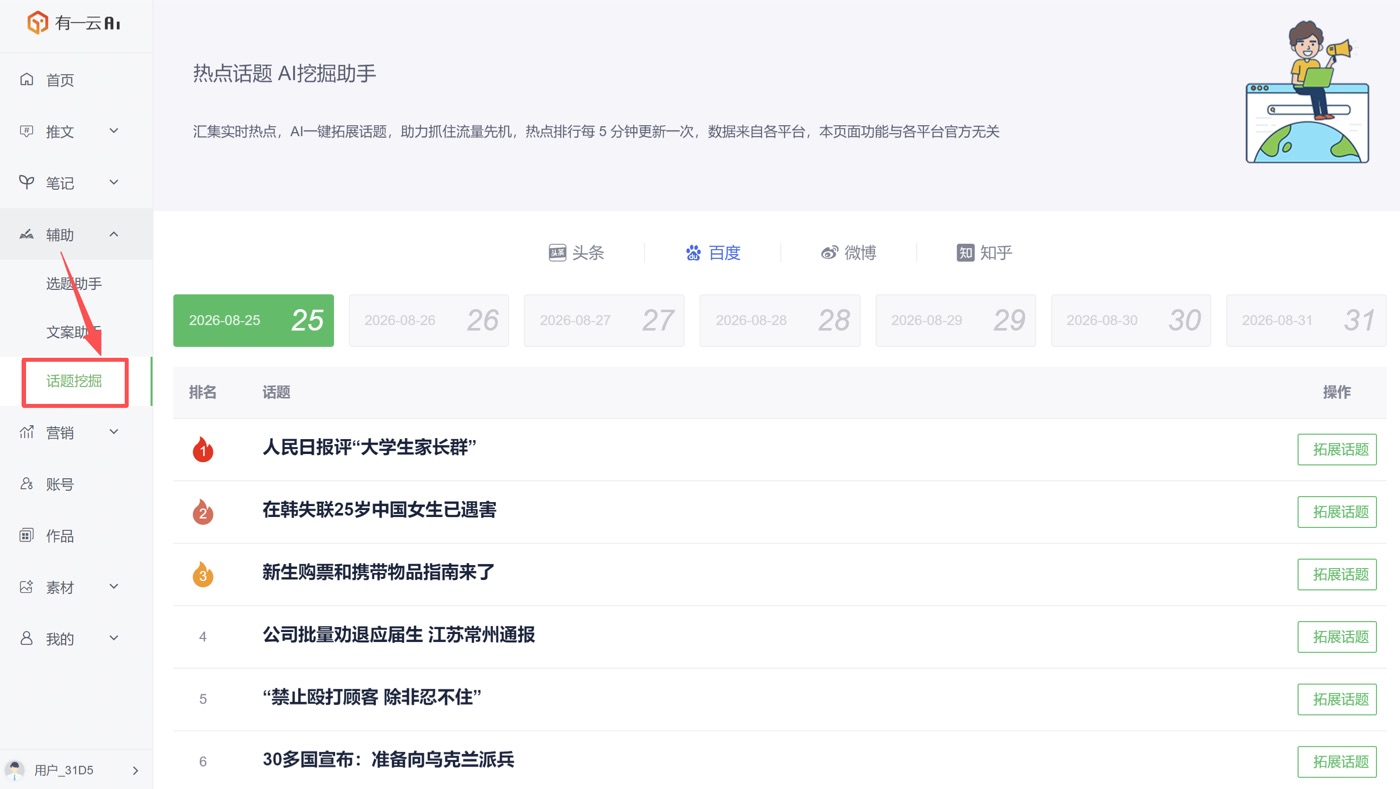The height and width of the screenshot is (789, 1400).
Task: Click the 有一云AI logo icon
Action: [38, 22]
